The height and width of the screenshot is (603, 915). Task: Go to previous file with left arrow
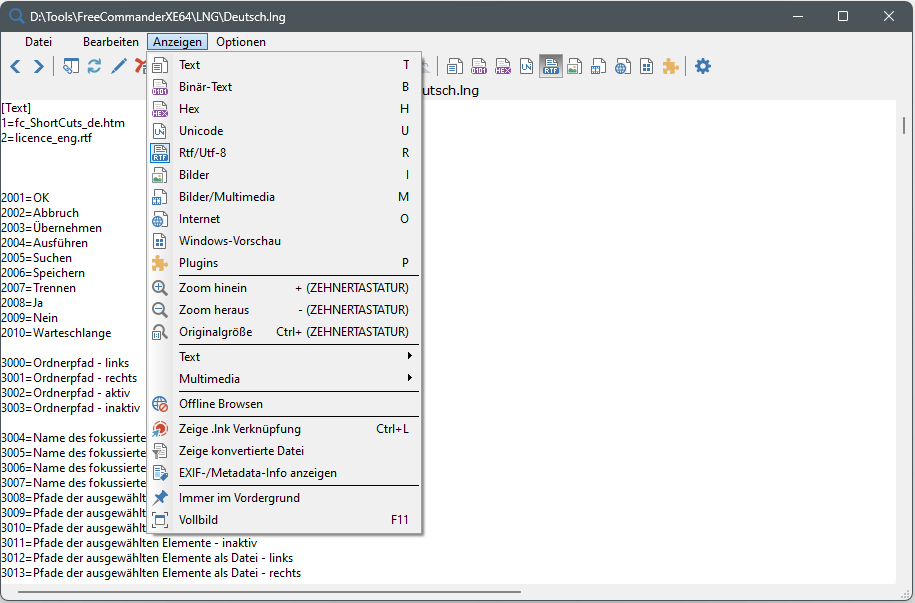[15, 66]
